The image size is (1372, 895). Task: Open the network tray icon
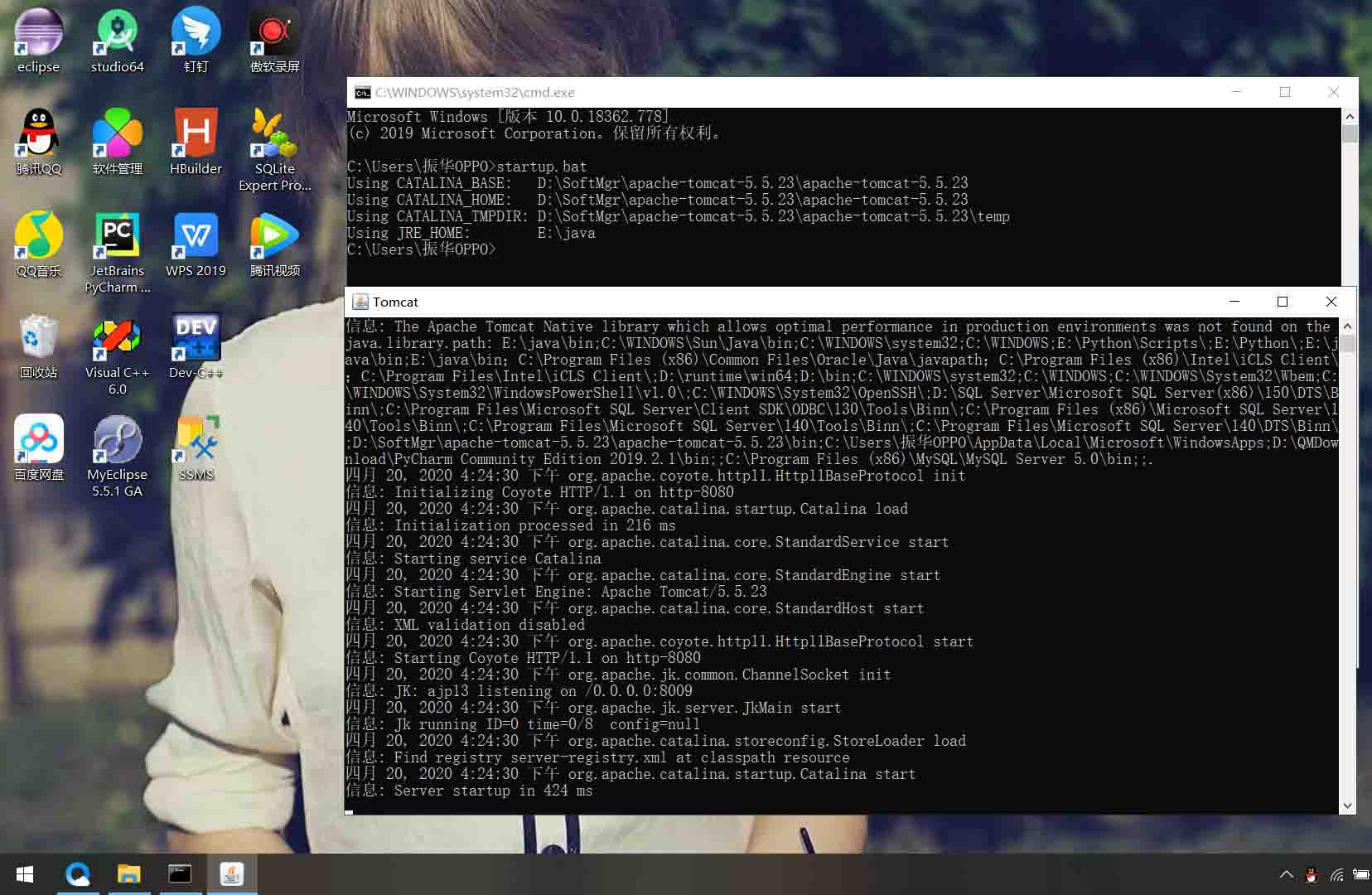(x=1336, y=874)
